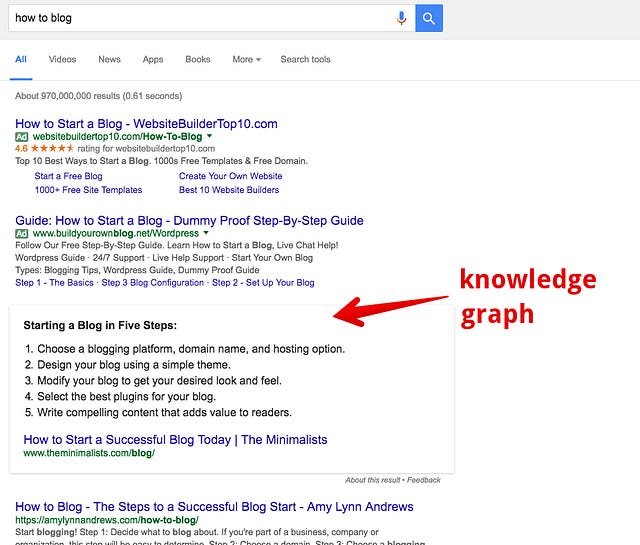The width and height of the screenshot is (640, 545).
Task: Open "Step 2 - Set Up Your Blog" link
Action: pos(263,283)
